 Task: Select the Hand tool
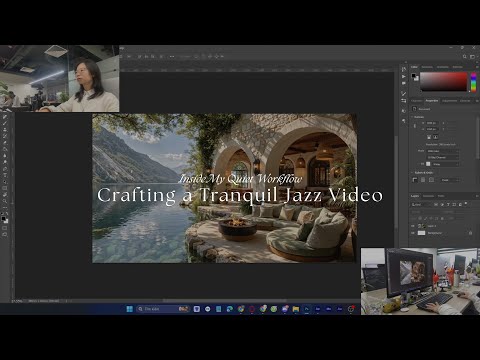point(5,194)
